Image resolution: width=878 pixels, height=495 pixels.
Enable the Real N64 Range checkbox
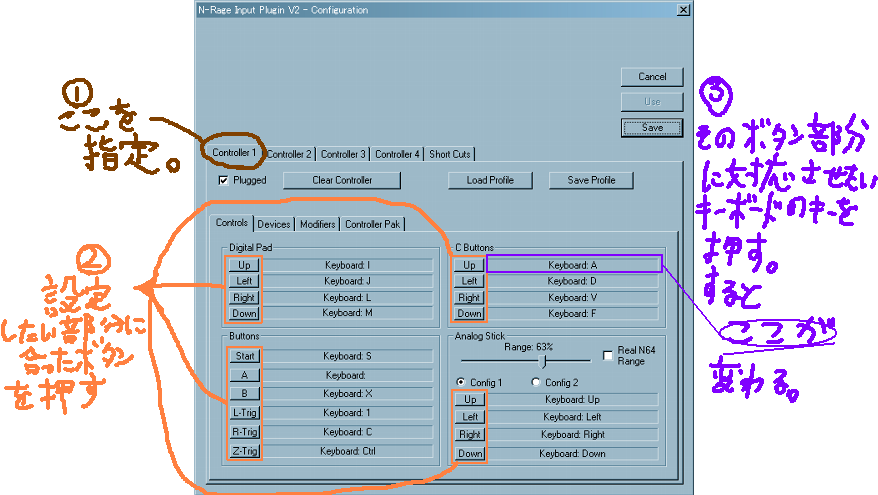608,356
